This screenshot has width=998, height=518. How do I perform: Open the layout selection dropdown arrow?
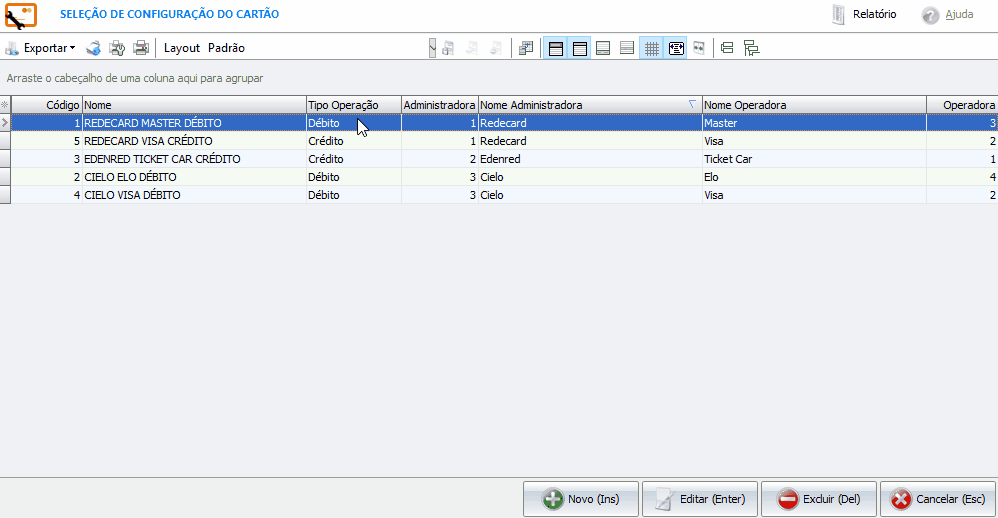[x=432, y=48]
